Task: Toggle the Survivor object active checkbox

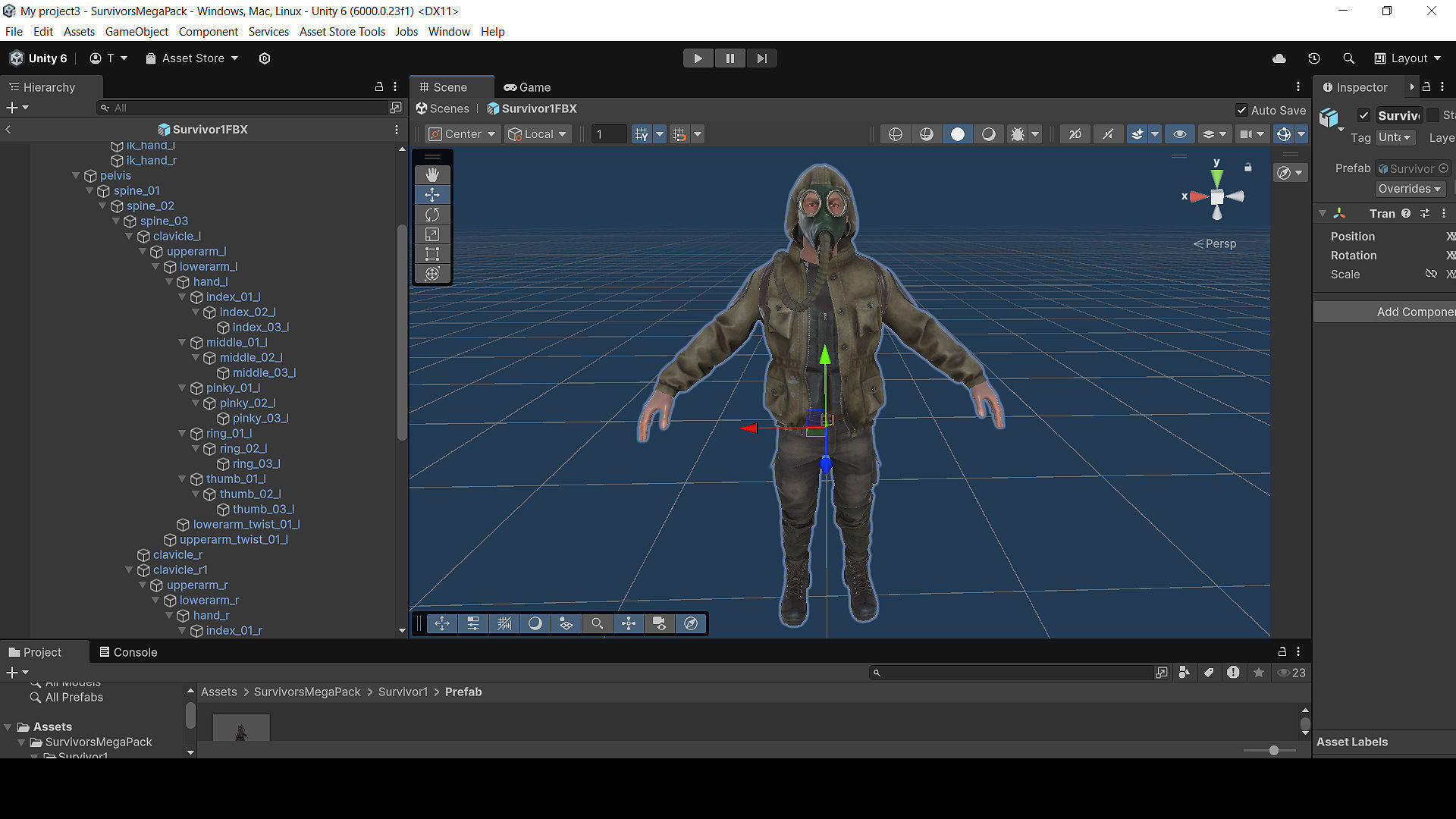Action: coord(1363,115)
